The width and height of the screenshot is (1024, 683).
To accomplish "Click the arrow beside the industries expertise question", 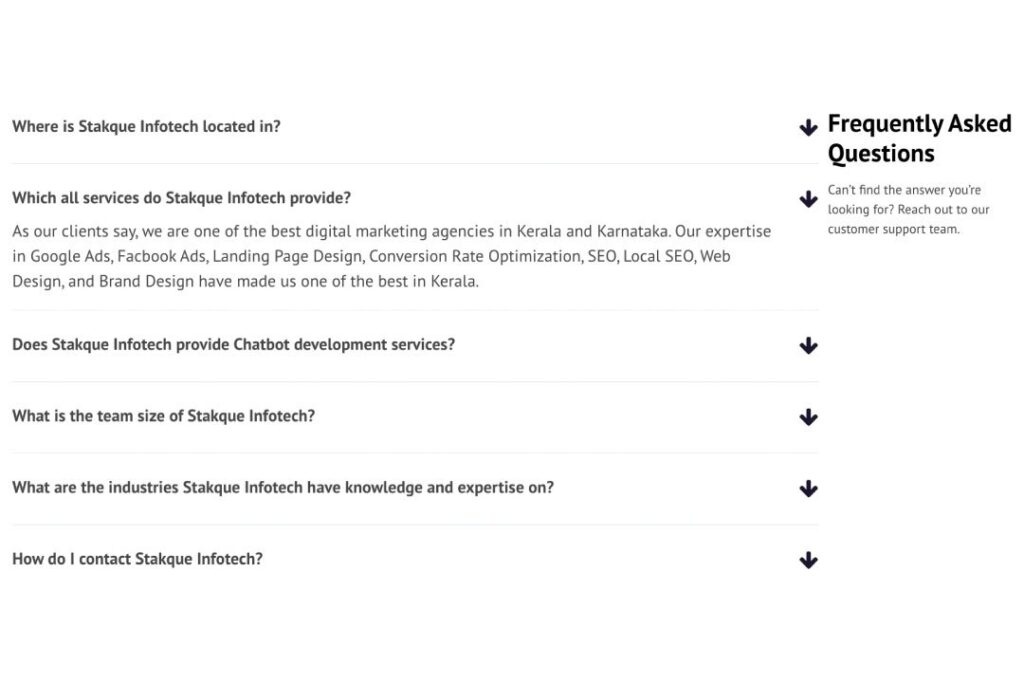I will (807, 489).
